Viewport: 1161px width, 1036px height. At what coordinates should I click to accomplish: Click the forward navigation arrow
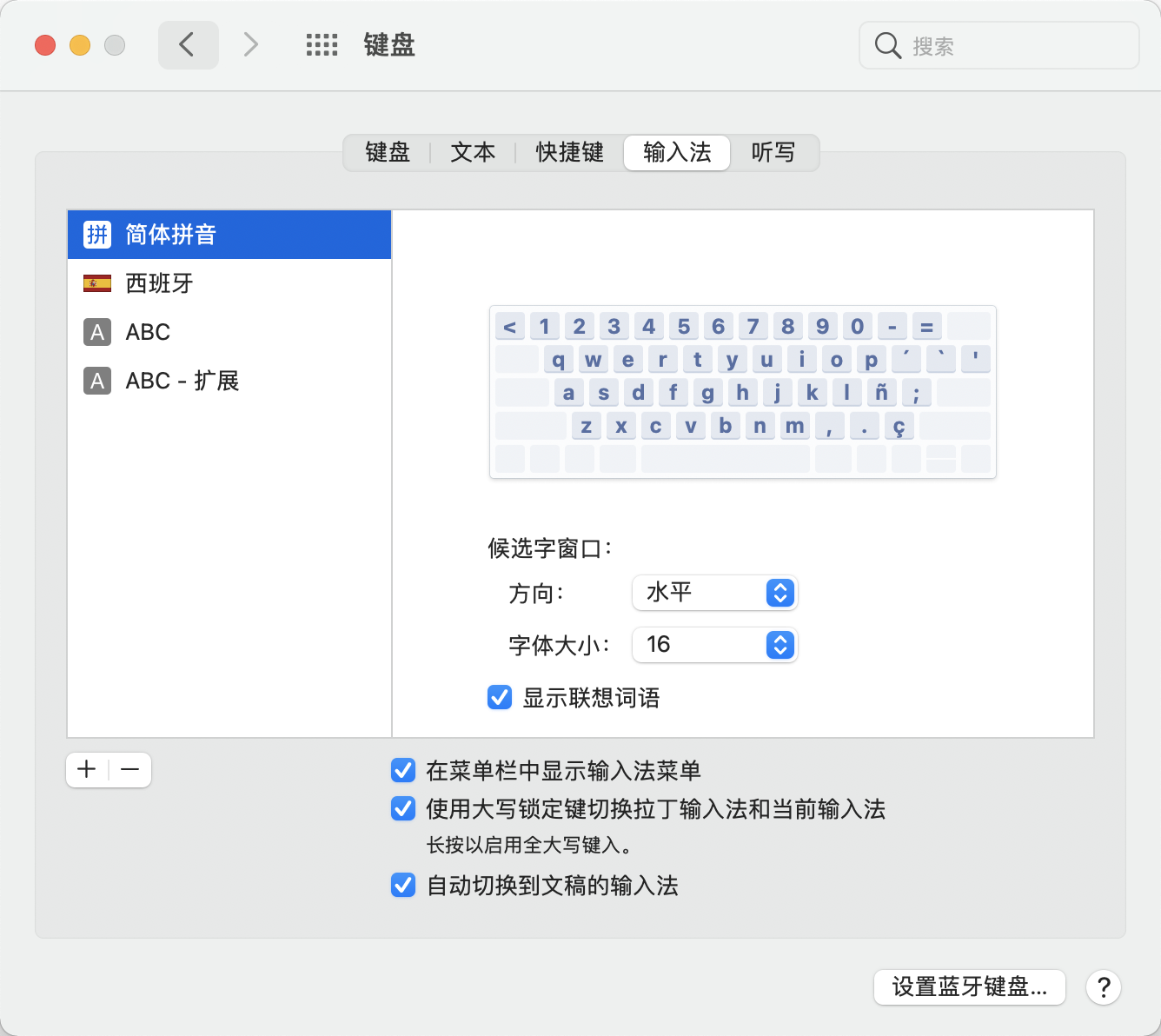tap(250, 44)
